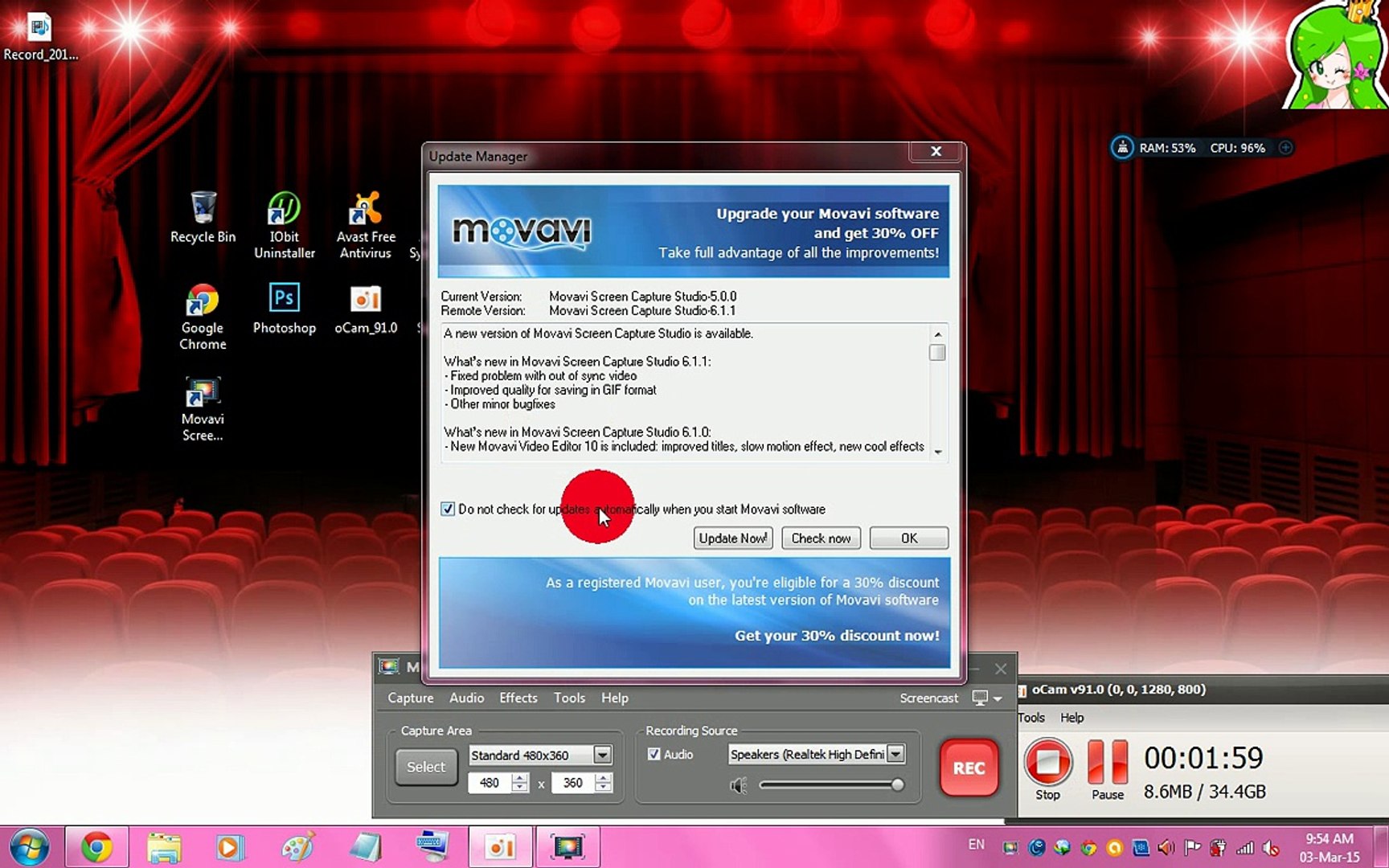
Task: Open the Capture menu in Movavi
Action: 410,698
